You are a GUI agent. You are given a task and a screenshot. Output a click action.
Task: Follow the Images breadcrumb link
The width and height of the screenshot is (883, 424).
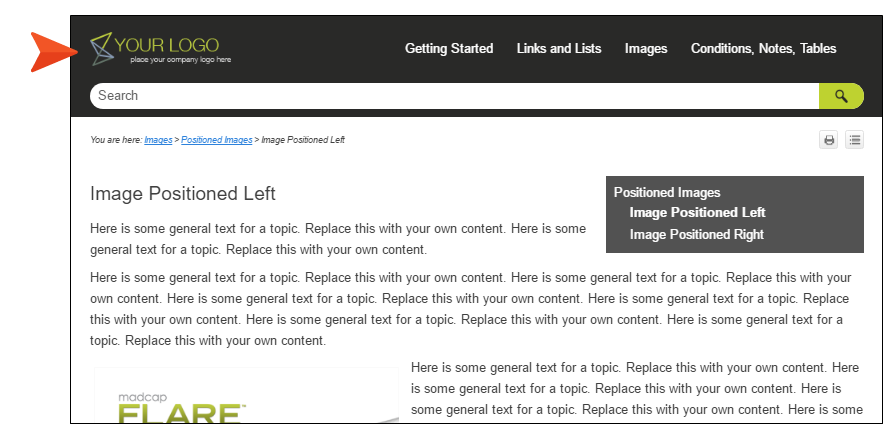(x=158, y=140)
